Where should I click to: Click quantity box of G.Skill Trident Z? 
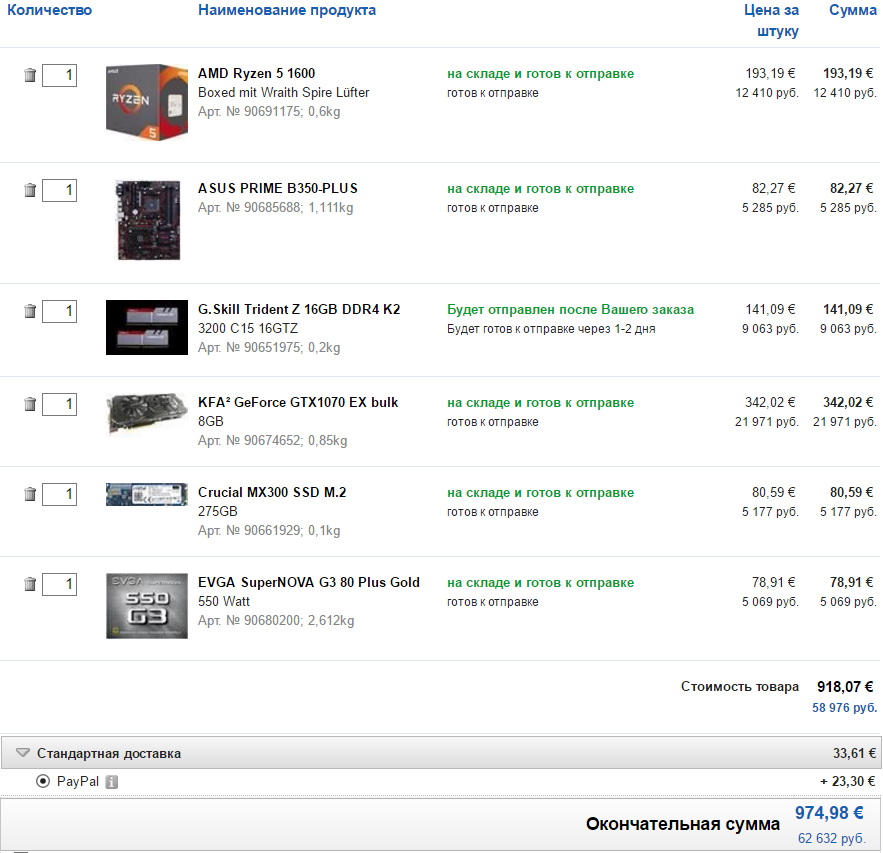60,311
